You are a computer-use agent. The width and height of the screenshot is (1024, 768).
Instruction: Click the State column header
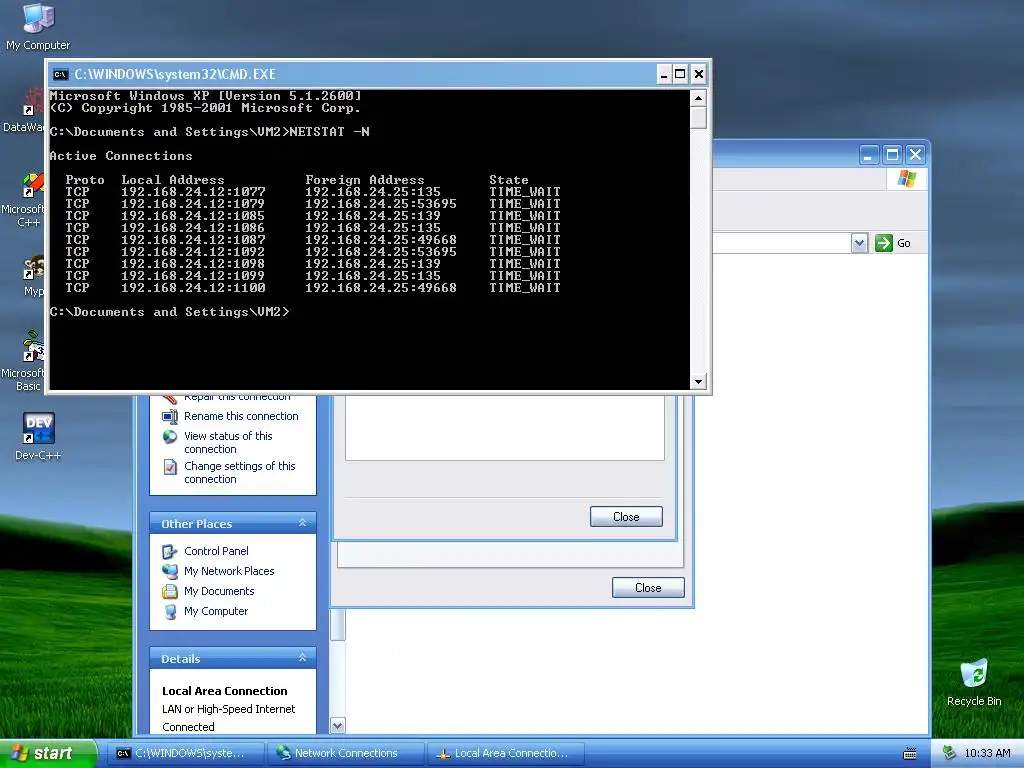(509, 180)
